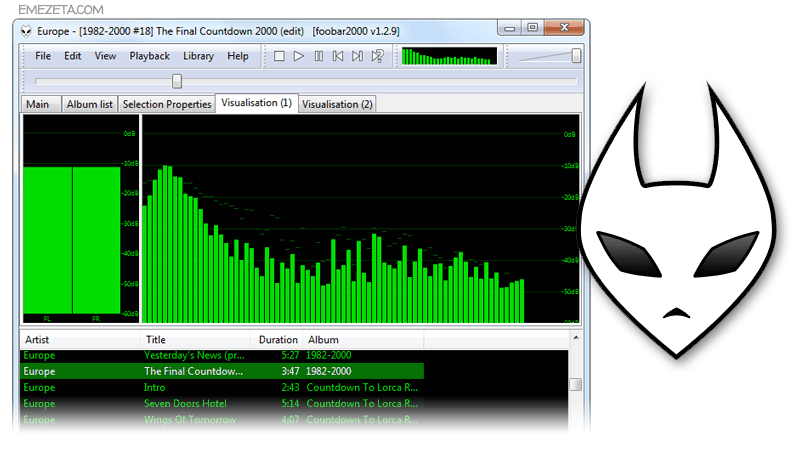
Task: Maximize the foobar2000 window
Action: click(532, 28)
